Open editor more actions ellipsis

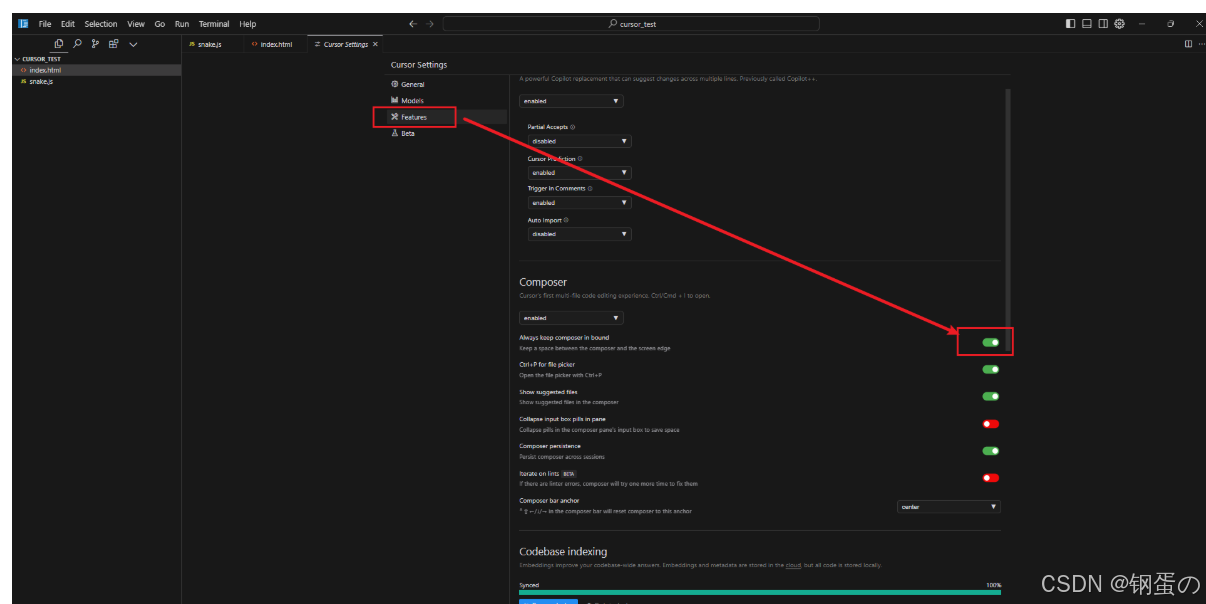[x=1200, y=44]
